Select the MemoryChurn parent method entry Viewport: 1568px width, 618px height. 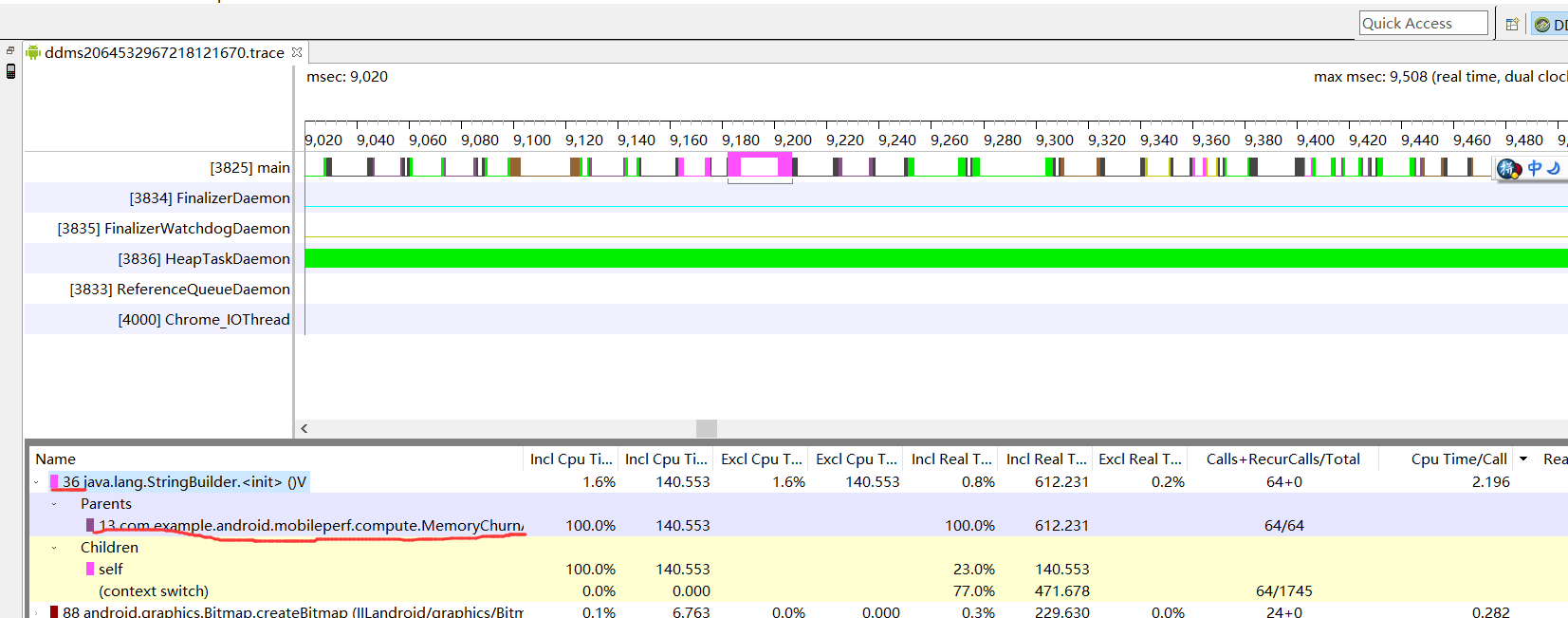(x=311, y=526)
